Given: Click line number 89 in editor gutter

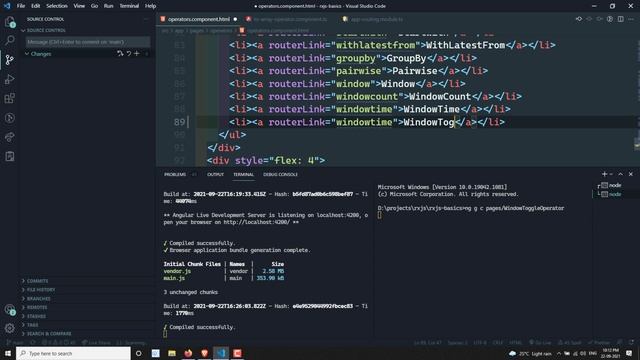Looking at the screenshot, I should tap(179, 122).
